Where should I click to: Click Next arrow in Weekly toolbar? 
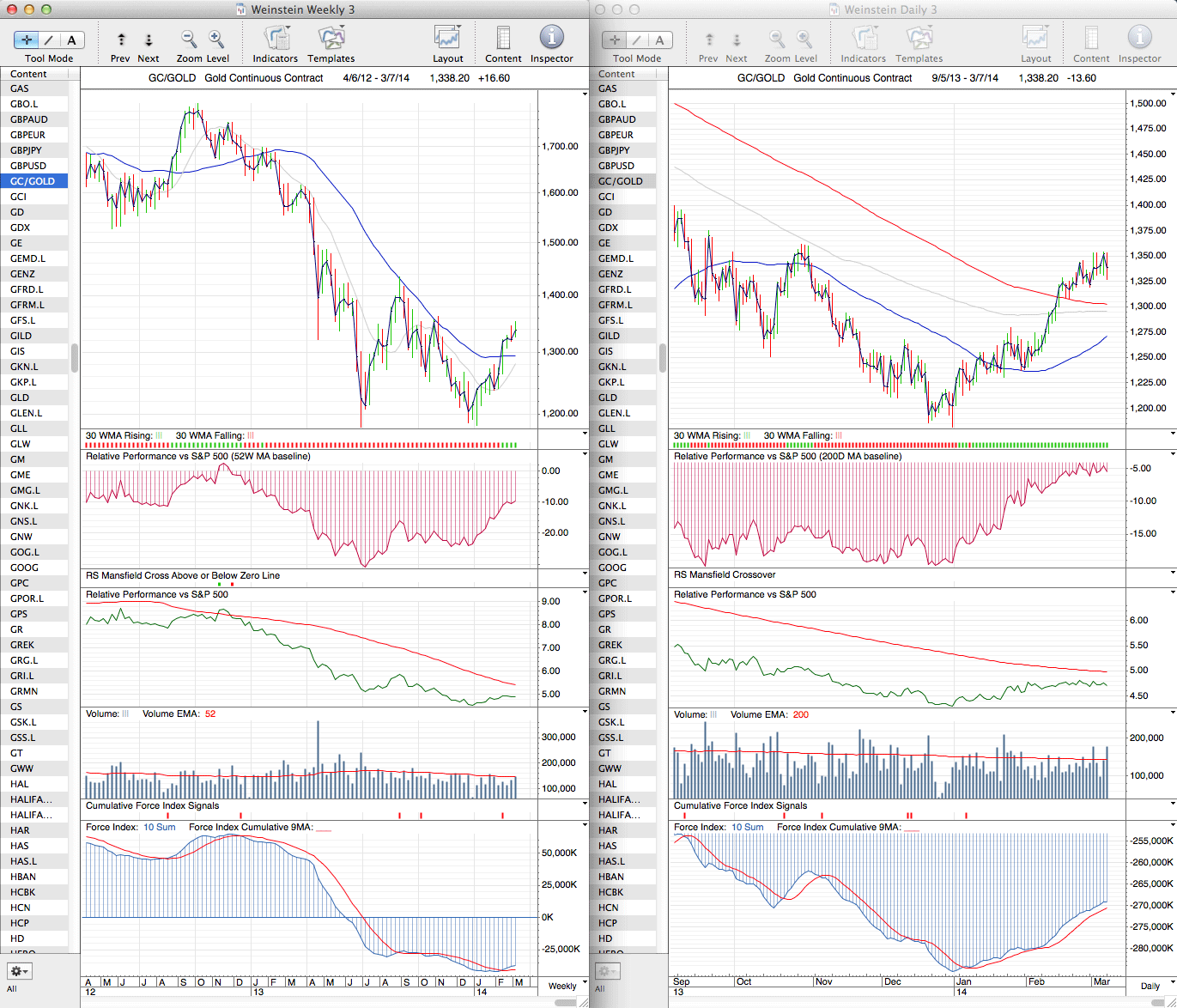[x=149, y=40]
